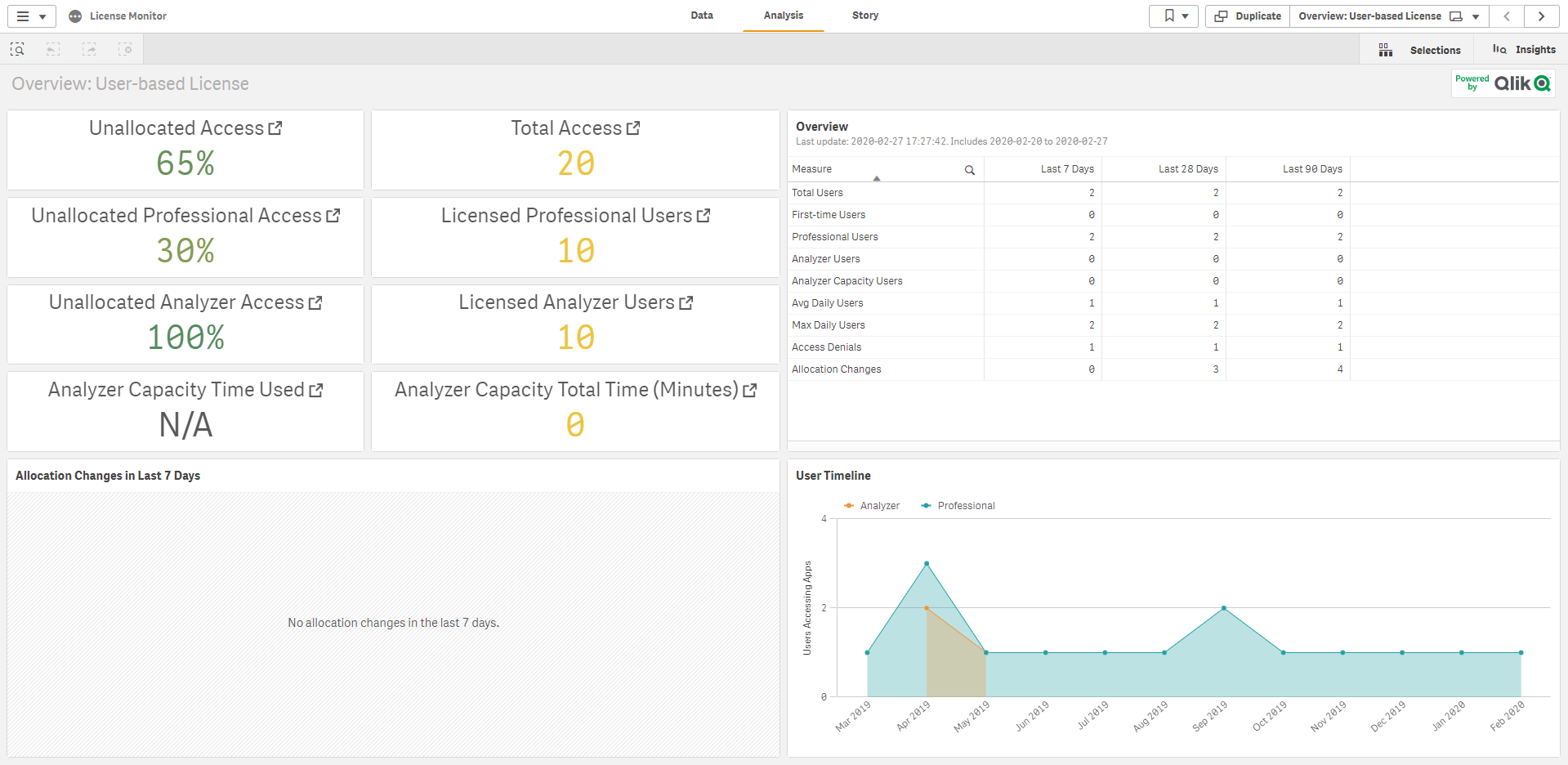The height and width of the screenshot is (765, 1568).
Task: Toggle the Analyzer legend item
Action: [871, 506]
